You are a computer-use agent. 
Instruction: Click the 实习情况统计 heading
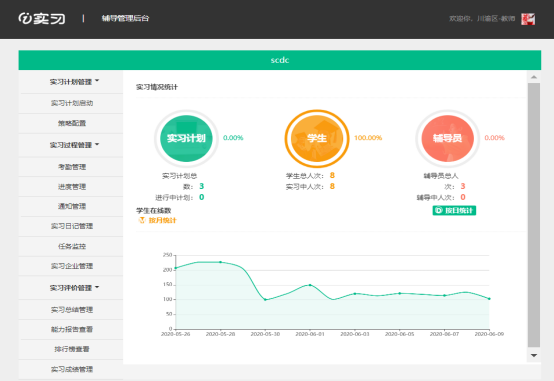tap(157, 87)
